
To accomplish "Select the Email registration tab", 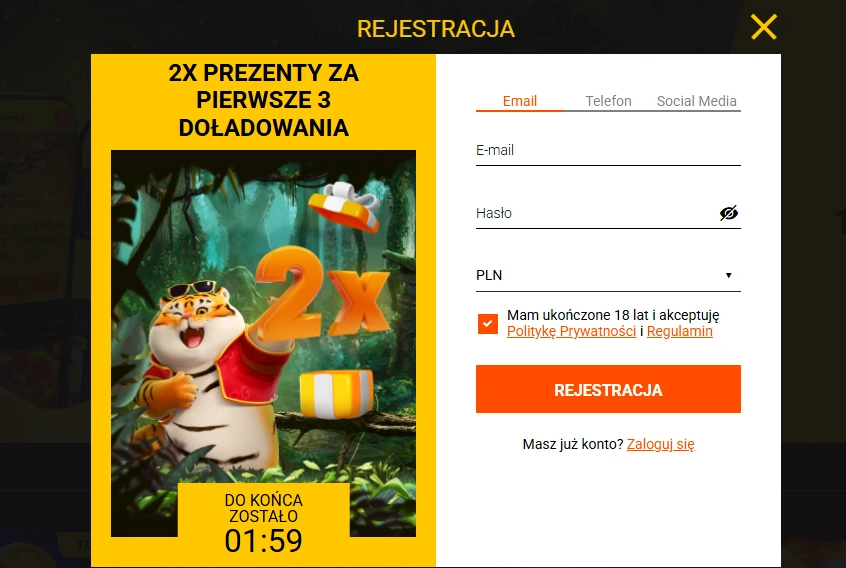I will 520,101.
